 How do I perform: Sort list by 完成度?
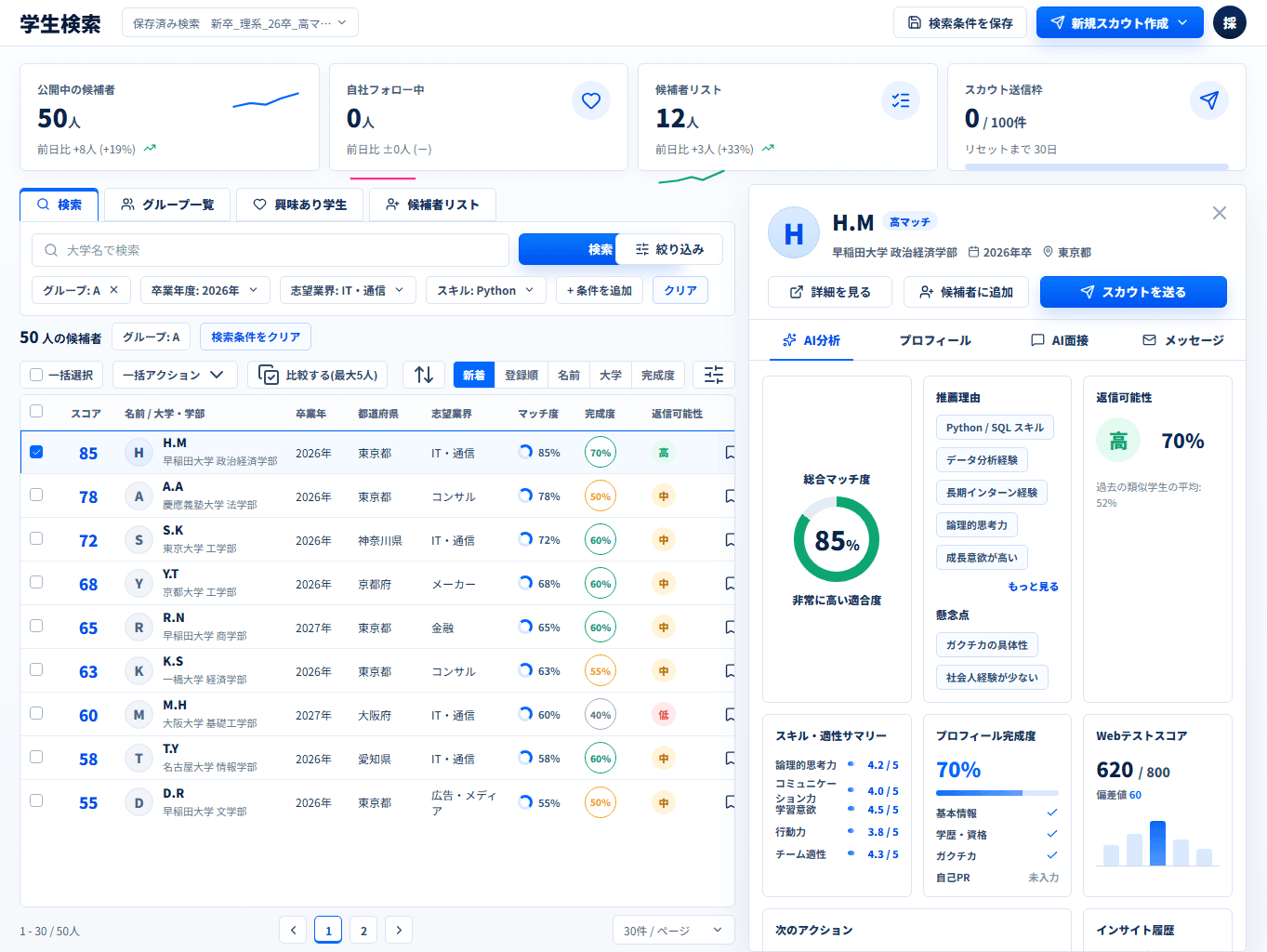(x=658, y=375)
